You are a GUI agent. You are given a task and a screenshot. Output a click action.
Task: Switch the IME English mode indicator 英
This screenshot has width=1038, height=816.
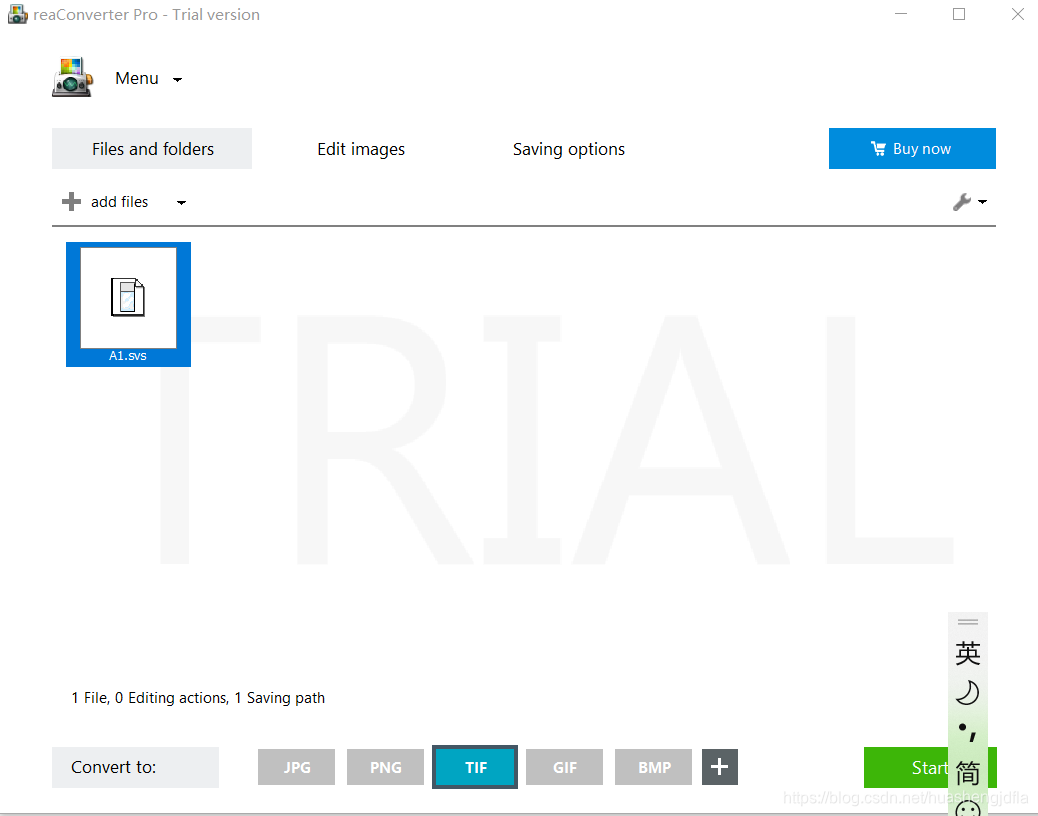coord(968,653)
